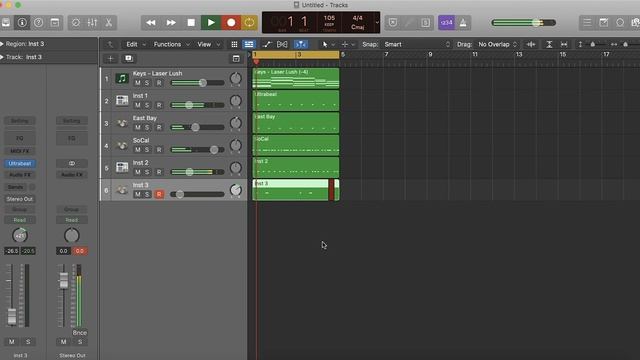Mute the Keys - Laser Lush track
The image size is (640, 360).
[x=138, y=83]
